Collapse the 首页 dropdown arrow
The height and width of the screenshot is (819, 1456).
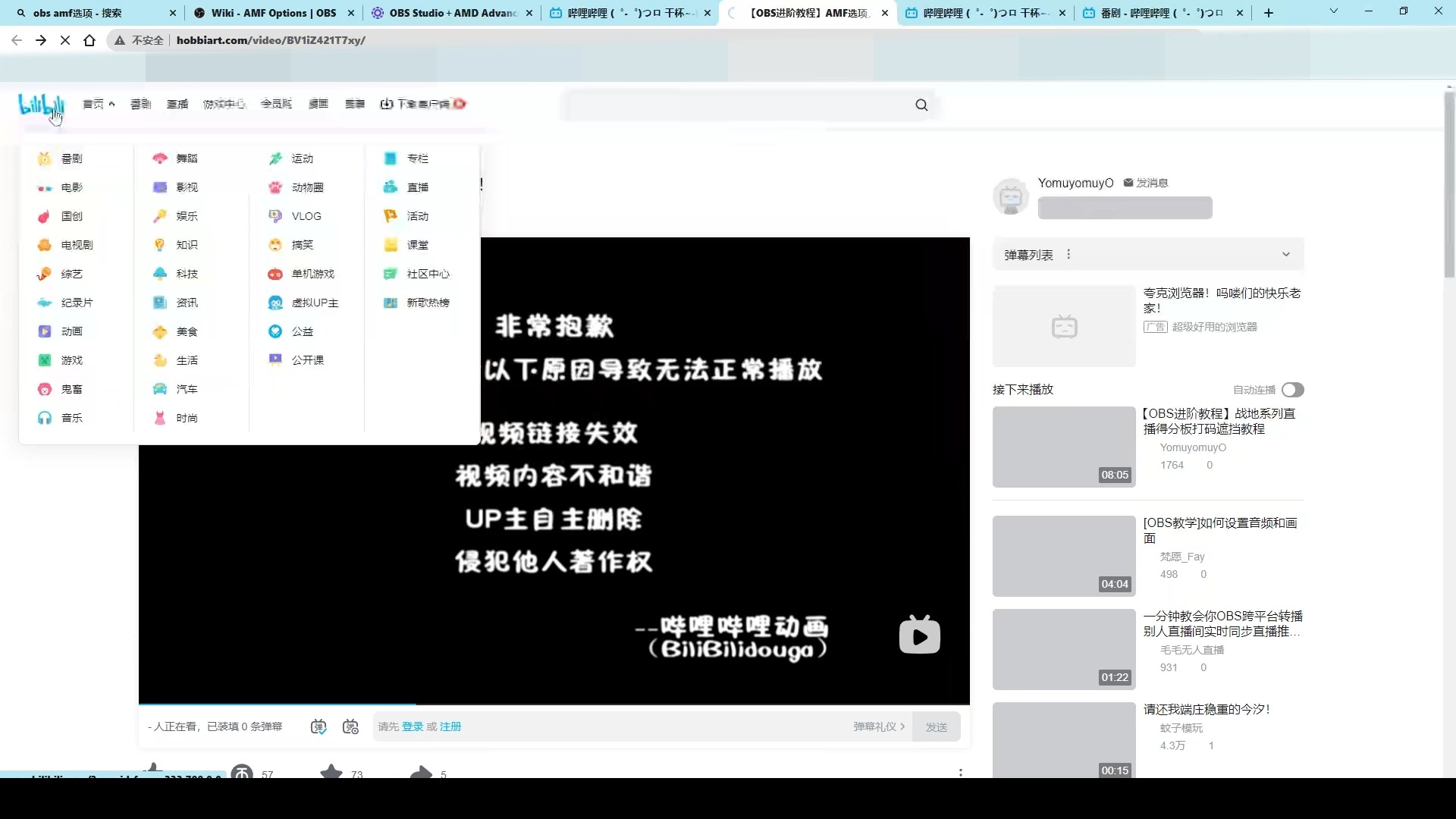click(111, 104)
